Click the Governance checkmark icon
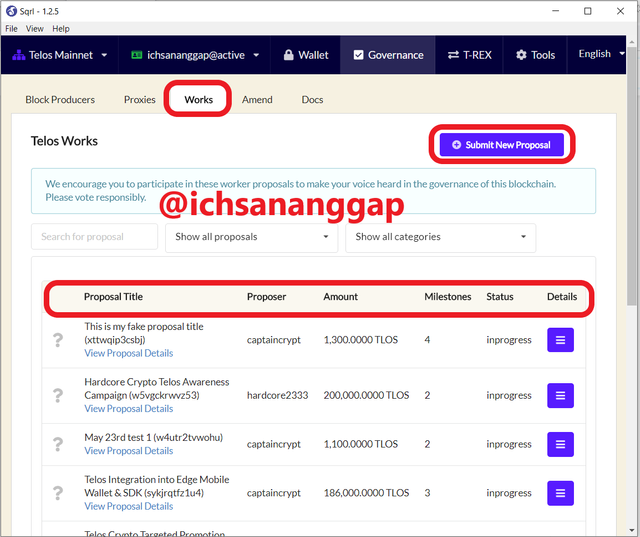The height and width of the screenshot is (537, 640). 358,55
